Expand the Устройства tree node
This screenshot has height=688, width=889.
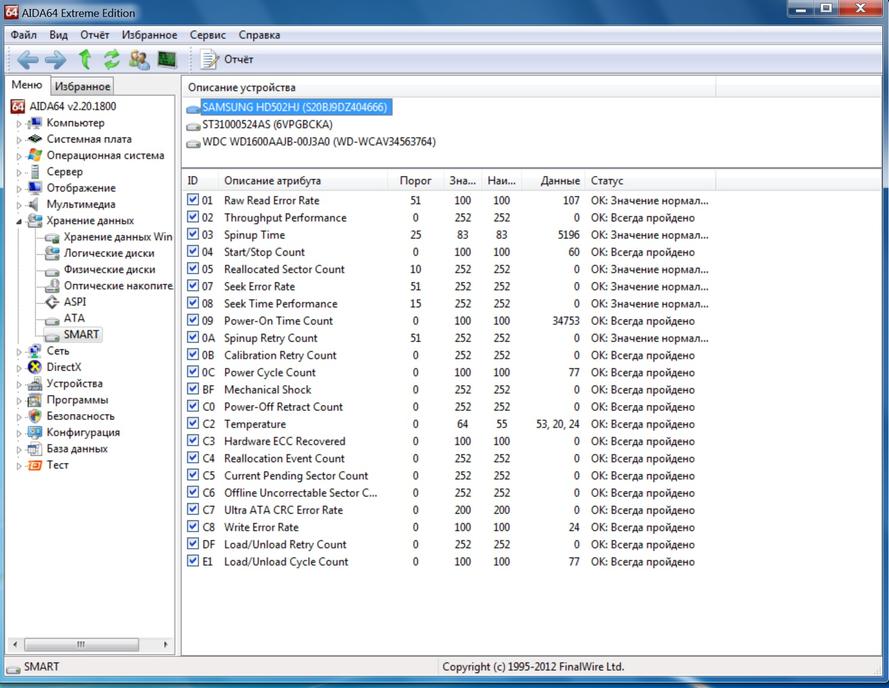coord(19,385)
